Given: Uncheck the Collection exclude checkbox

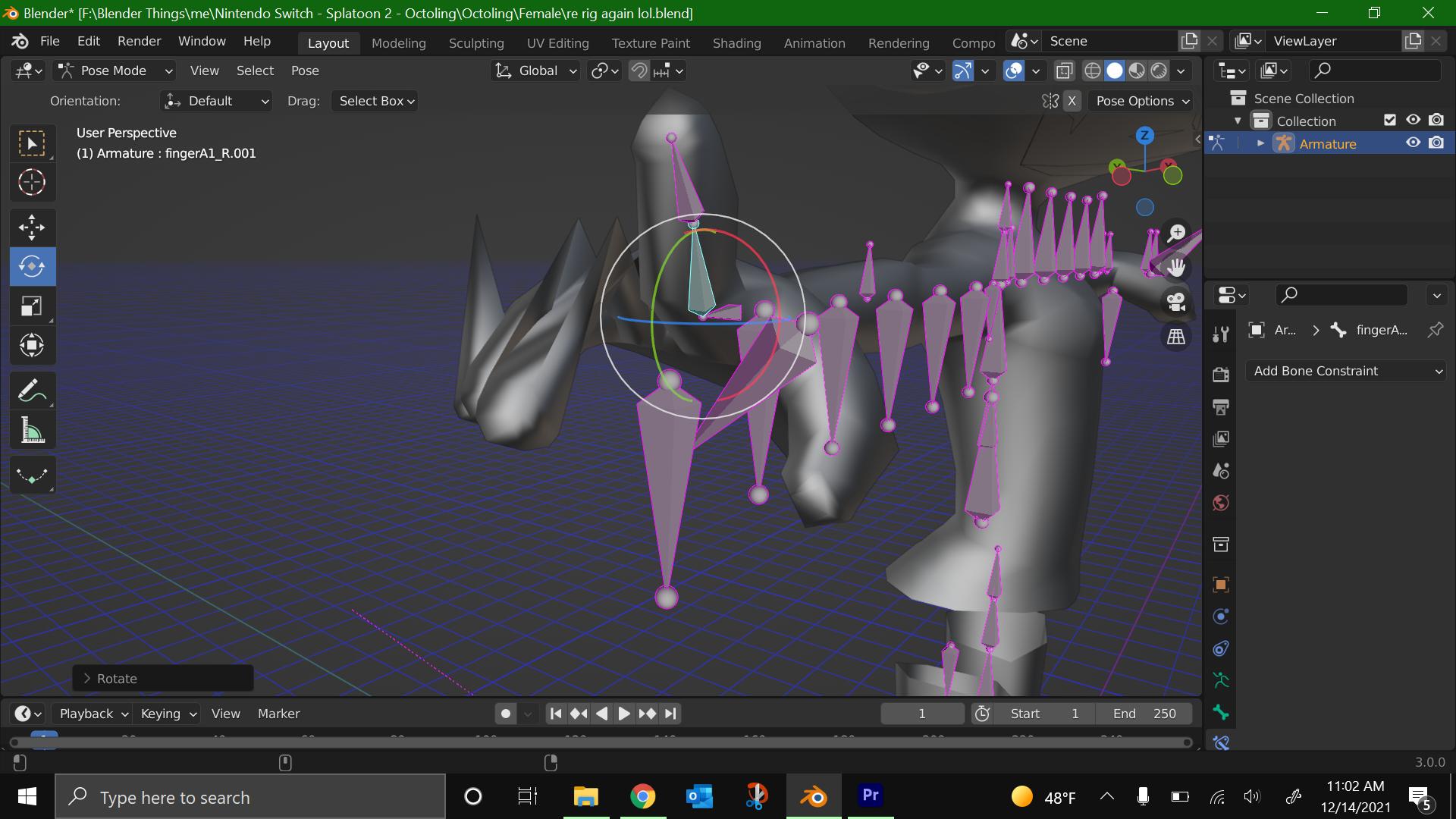Looking at the screenshot, I should click(1389, 120).
